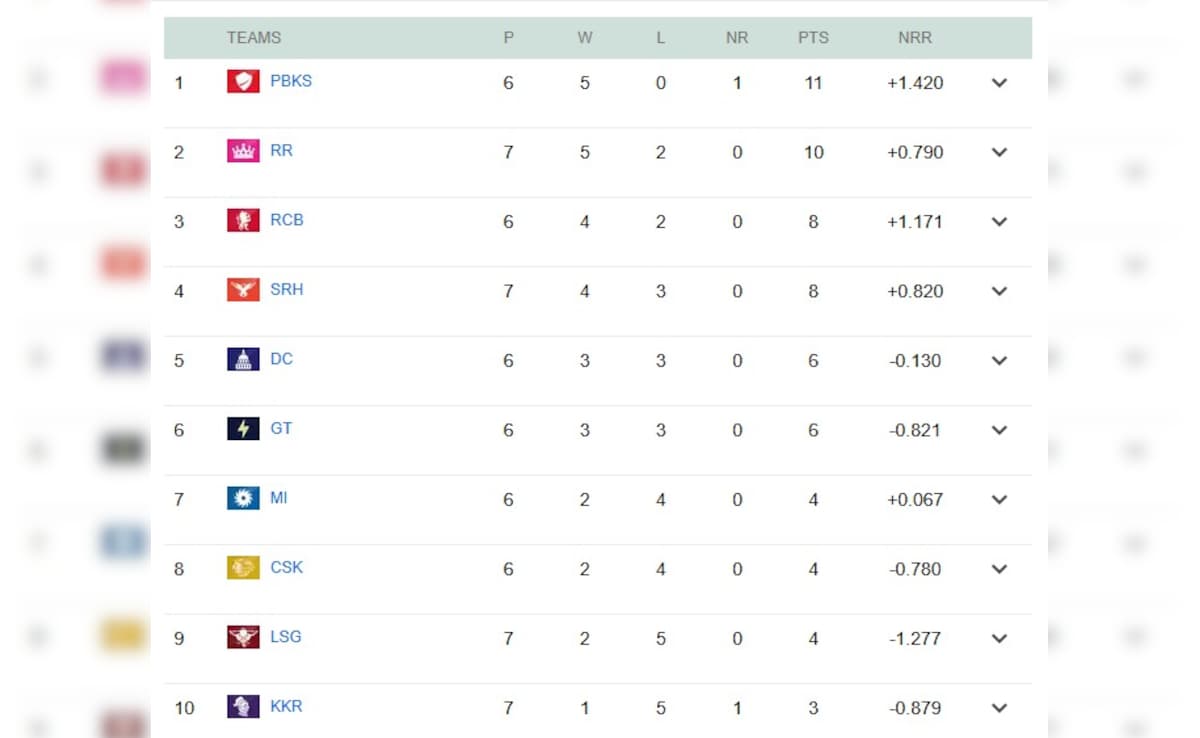
Task: Click the SRH eagle logo icon
Action: (x=243, y=290)
